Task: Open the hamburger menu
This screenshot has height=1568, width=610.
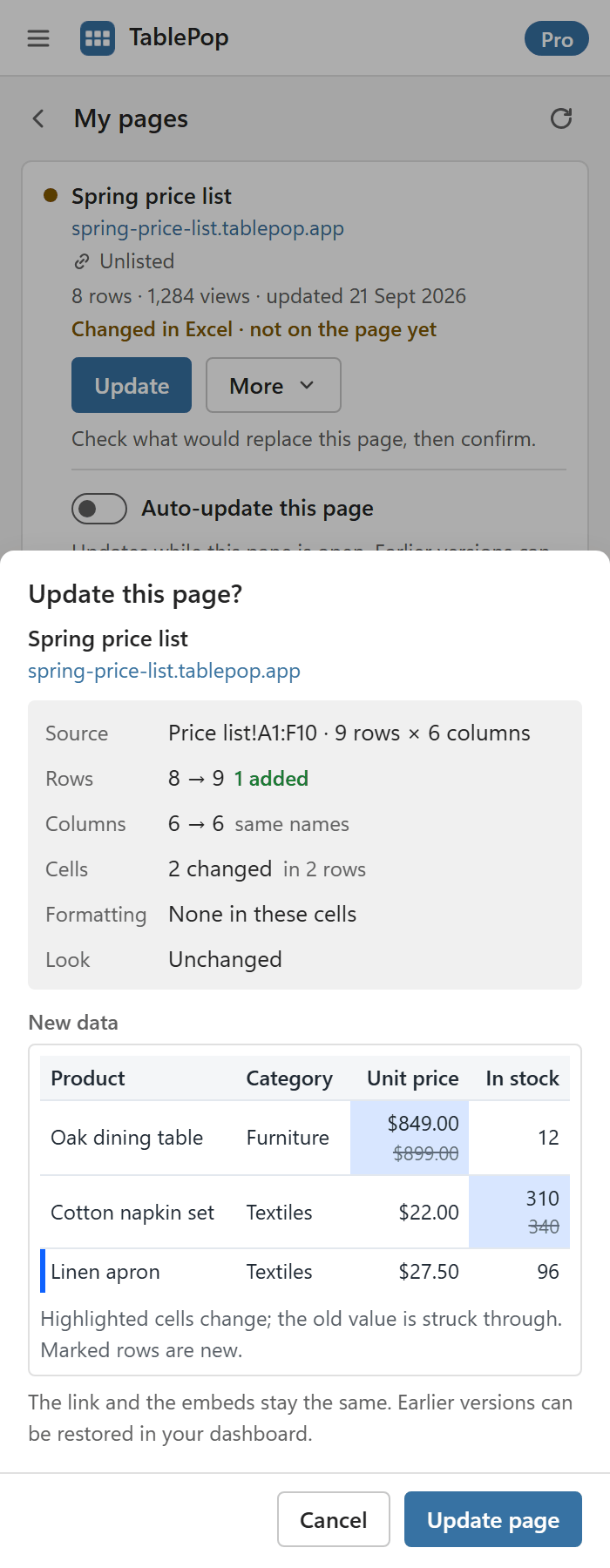Action: [x=38, y=38]
